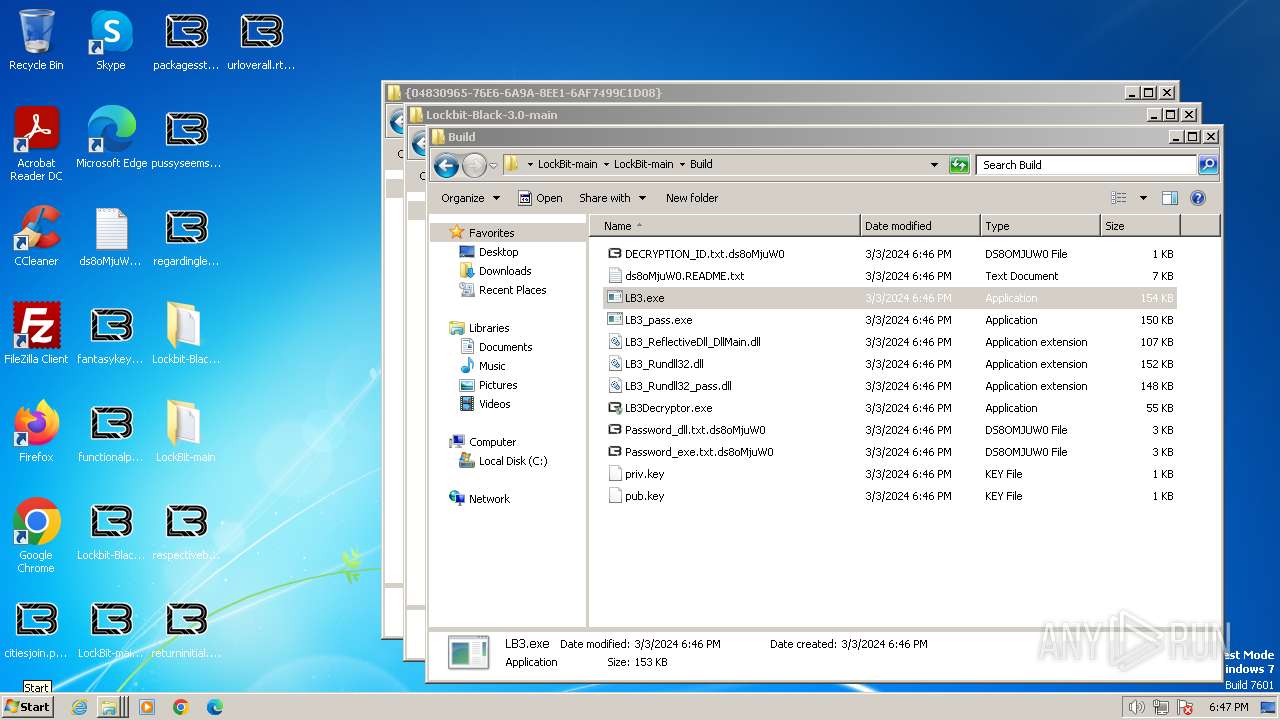
Task: Launch Firefox from desktop icon
Action: [36, 432]
